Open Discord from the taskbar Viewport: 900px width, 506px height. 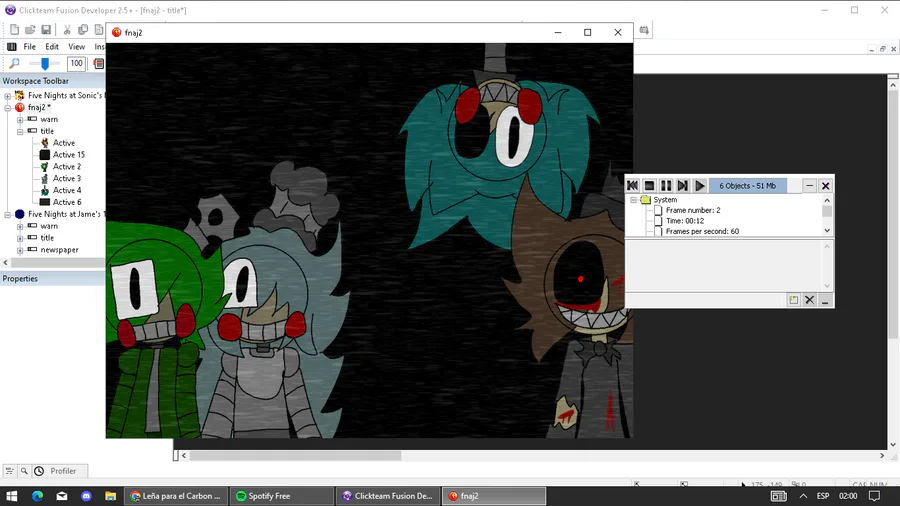pos(86,496)
